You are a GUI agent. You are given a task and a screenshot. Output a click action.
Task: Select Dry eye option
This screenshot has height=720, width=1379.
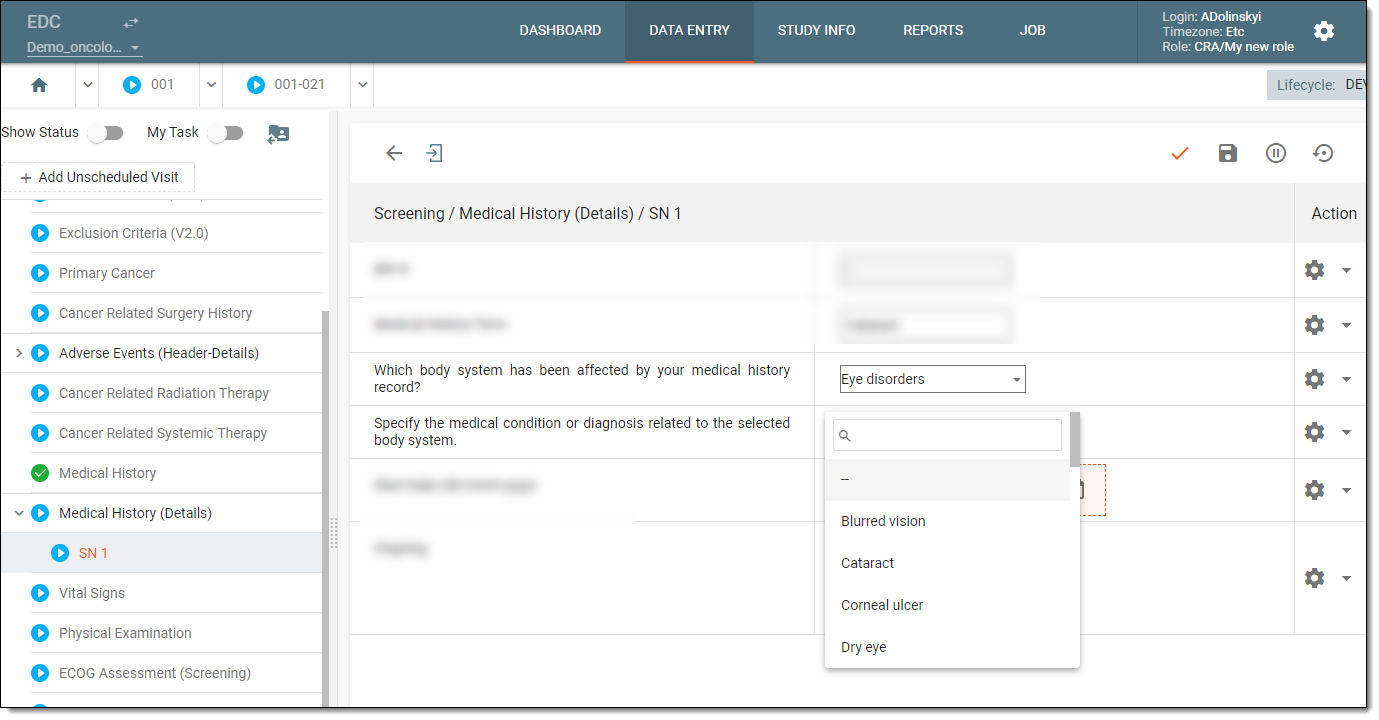[x=947, y=647]
